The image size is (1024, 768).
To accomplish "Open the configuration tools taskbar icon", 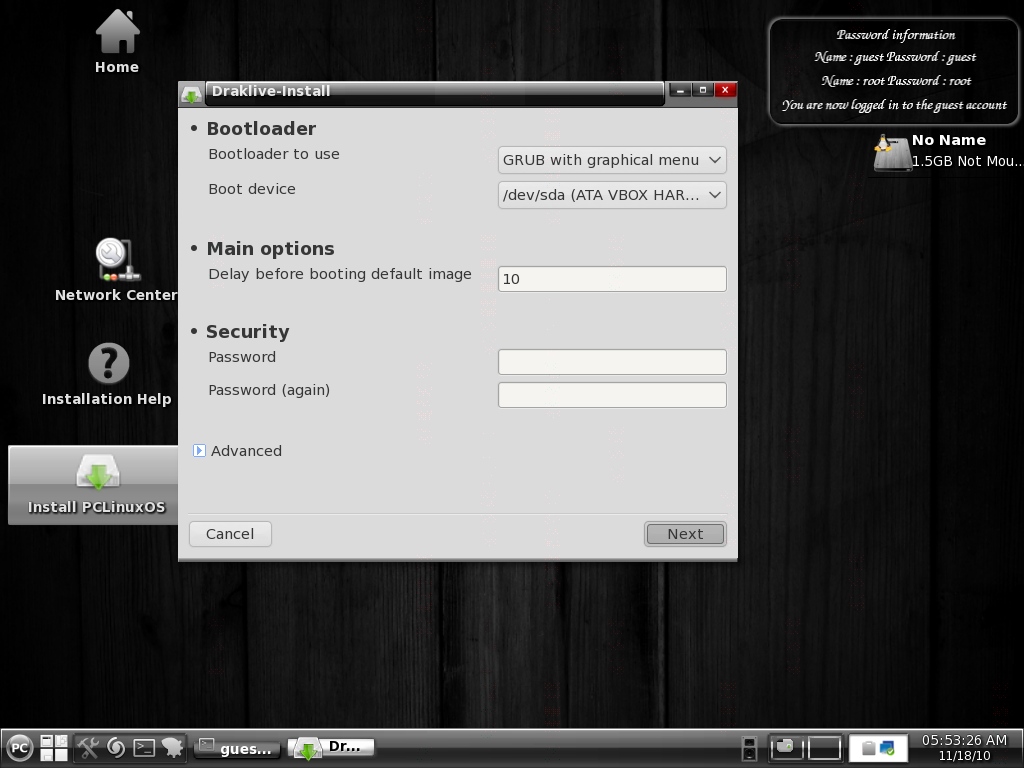I will (x=87, y=748).
